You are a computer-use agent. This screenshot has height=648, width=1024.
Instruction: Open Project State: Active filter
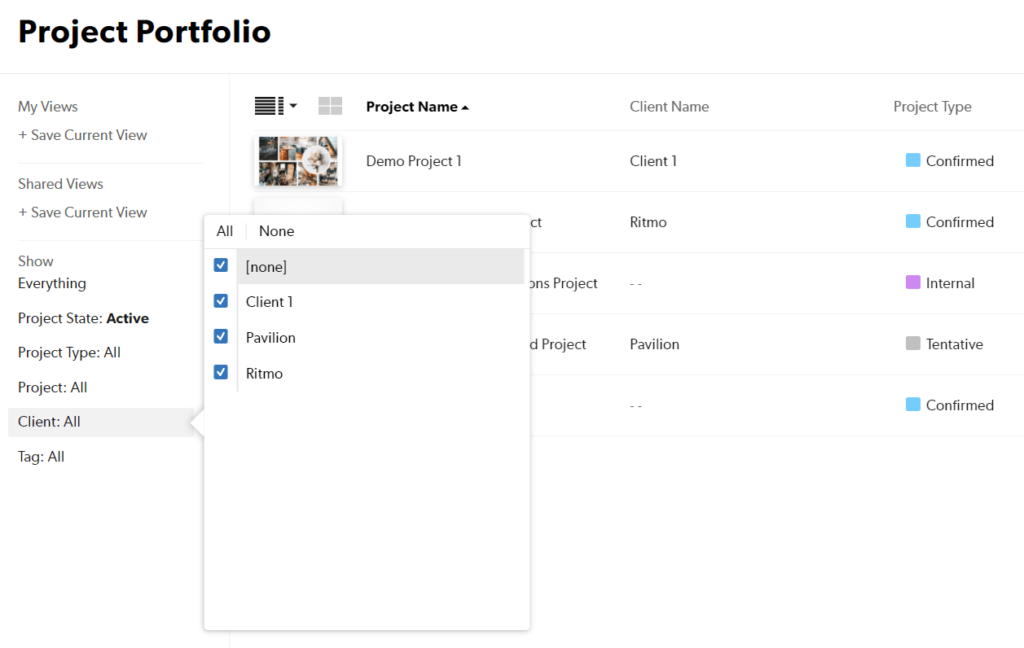[83, 318]
